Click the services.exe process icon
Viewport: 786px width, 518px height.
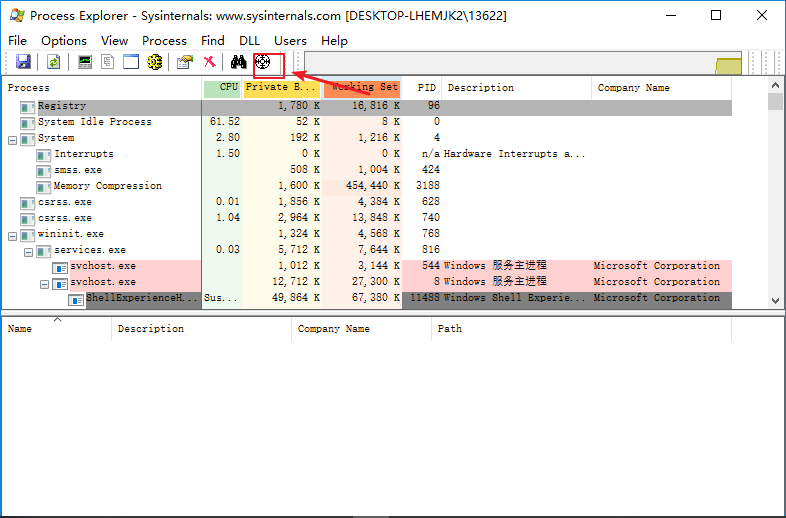click(x=43, y=251)
